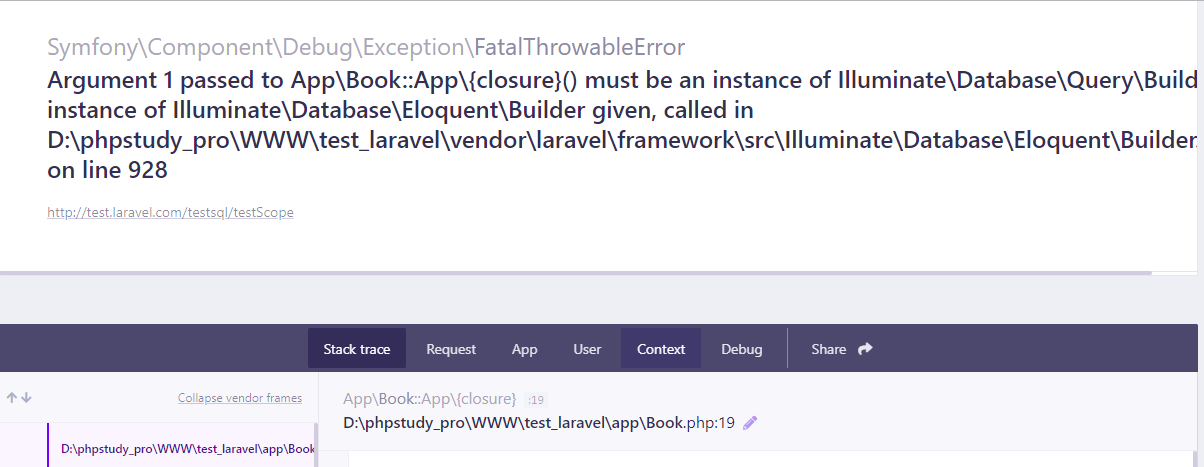Screen dimensions: 1204x467
Task: Click the Share arrow icon
Action: [865, 349]
